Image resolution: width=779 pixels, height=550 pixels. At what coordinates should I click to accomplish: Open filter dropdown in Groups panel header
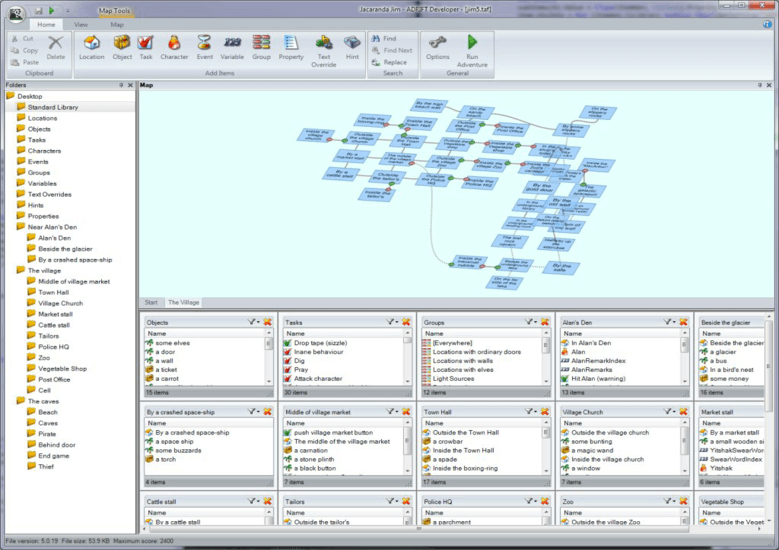532,323
